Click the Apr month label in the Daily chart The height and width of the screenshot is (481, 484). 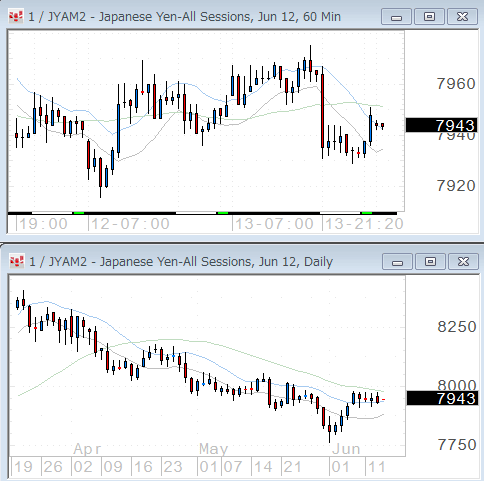[87, 449]
